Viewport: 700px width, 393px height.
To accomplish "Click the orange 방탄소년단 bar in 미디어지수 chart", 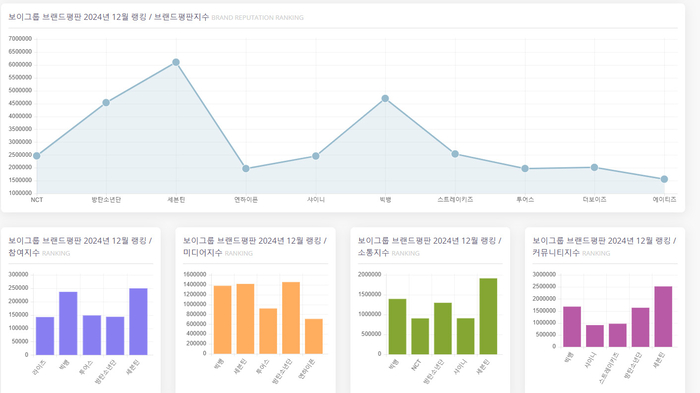I will (x=291, y=318).
